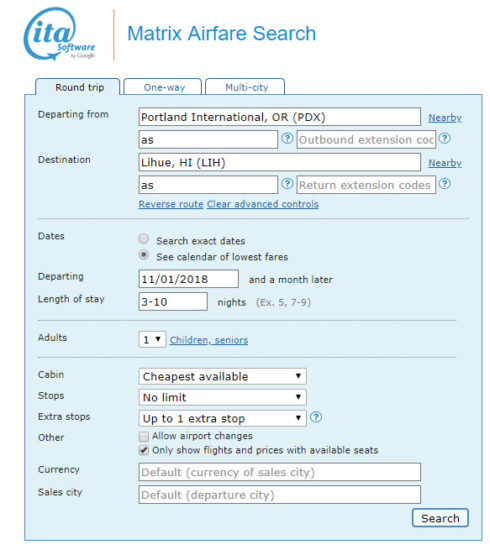The image size is (490, 550).
Task: Click the Departing date field 11/01/2018
Action: tap(189, 279)
